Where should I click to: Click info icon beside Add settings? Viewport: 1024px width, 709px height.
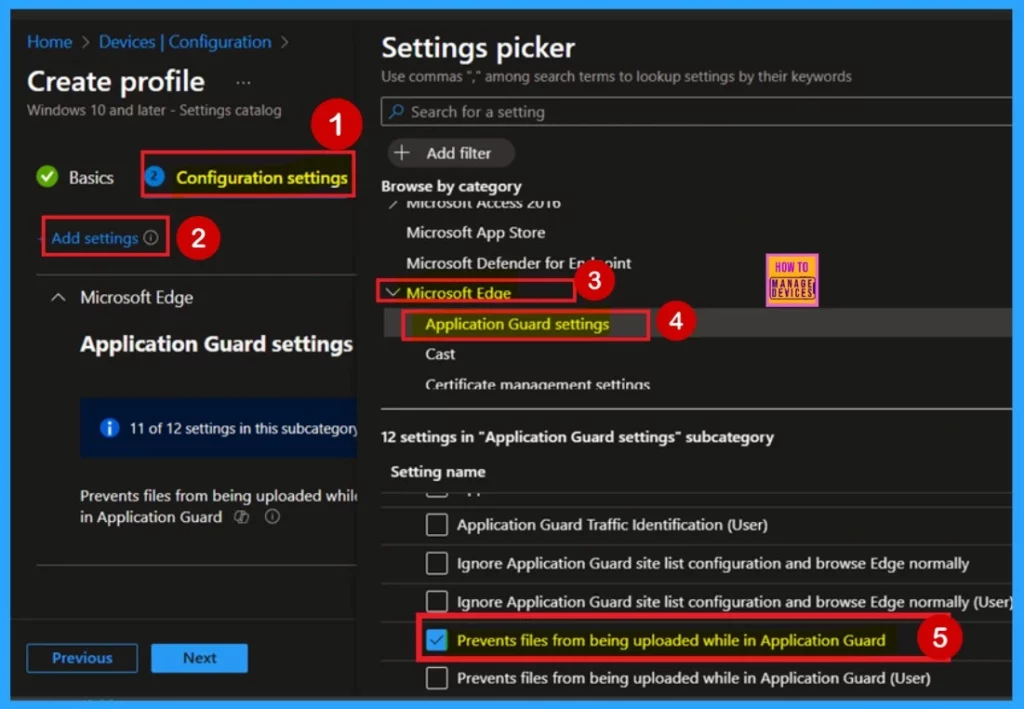pos(151,238)
